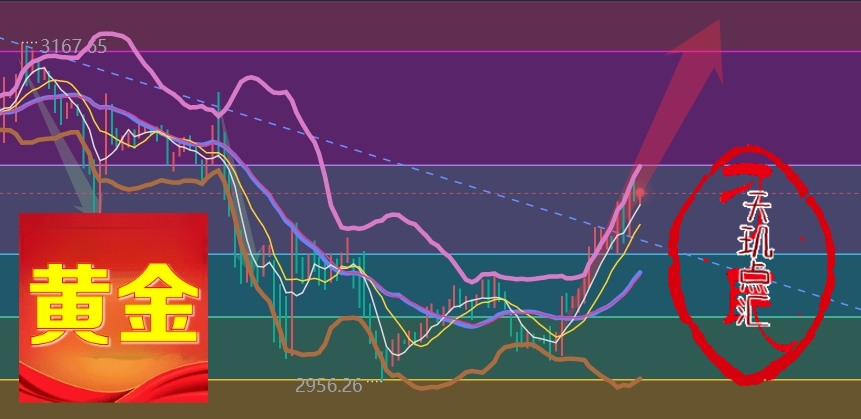Click the 黄金 gold banner image

tap(114, 307)
